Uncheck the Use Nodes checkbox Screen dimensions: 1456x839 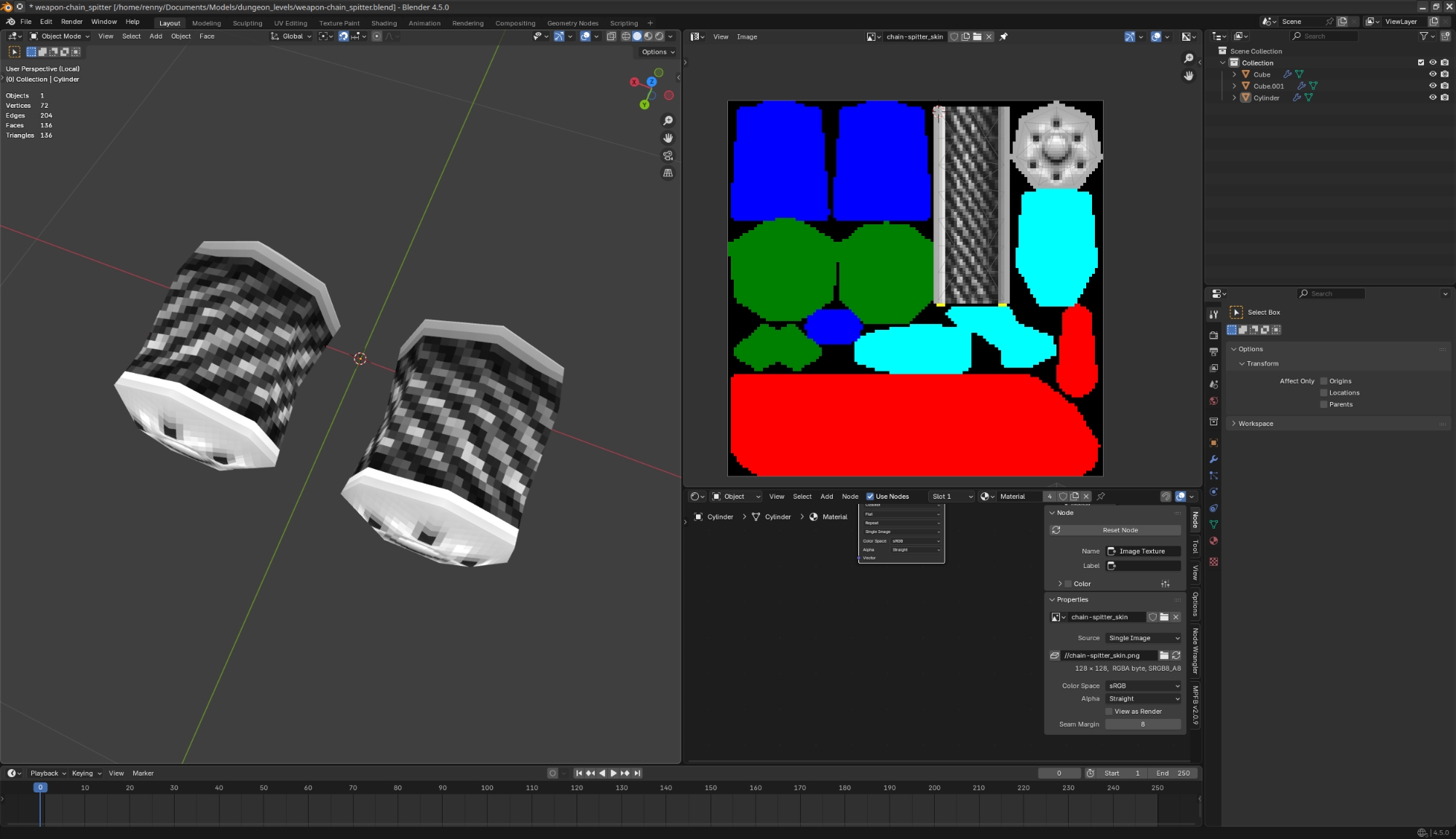tap(870, 497)
